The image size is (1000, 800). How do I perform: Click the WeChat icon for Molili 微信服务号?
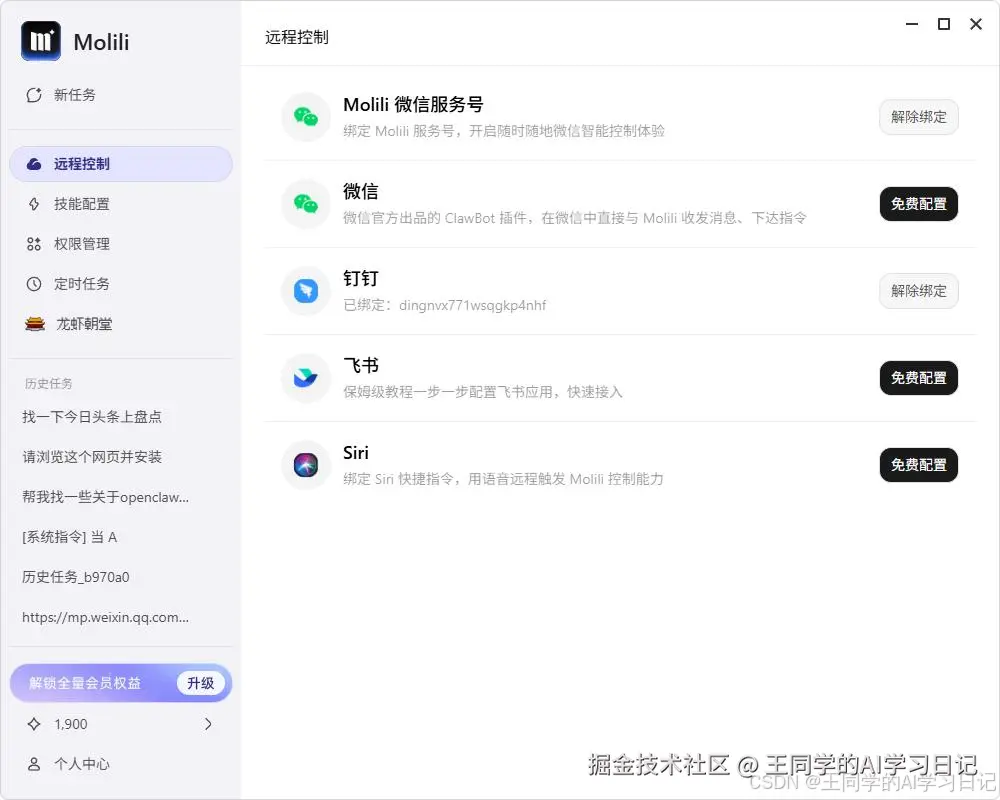pyautogui.click(x=306, y=117)
